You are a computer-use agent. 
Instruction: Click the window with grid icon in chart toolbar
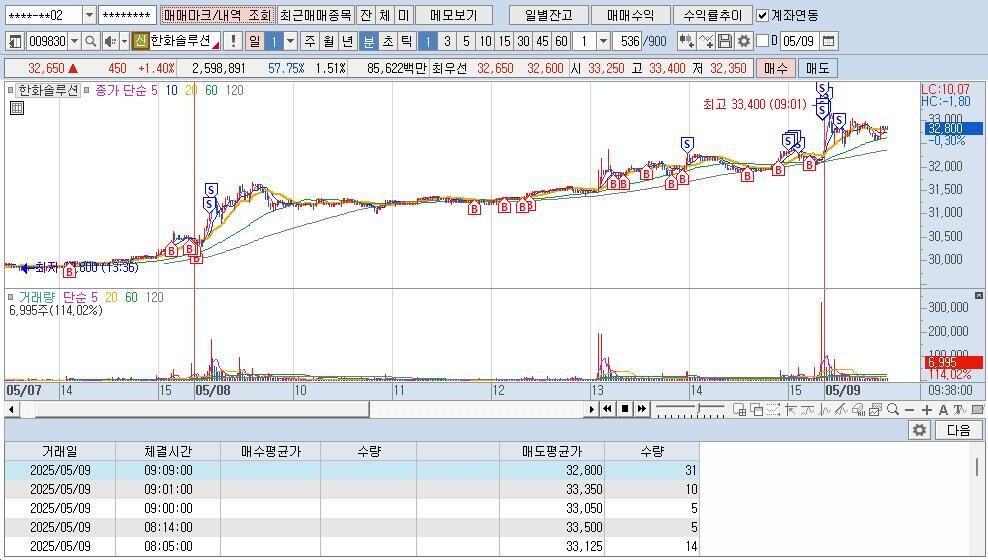(x=740, y=409)
